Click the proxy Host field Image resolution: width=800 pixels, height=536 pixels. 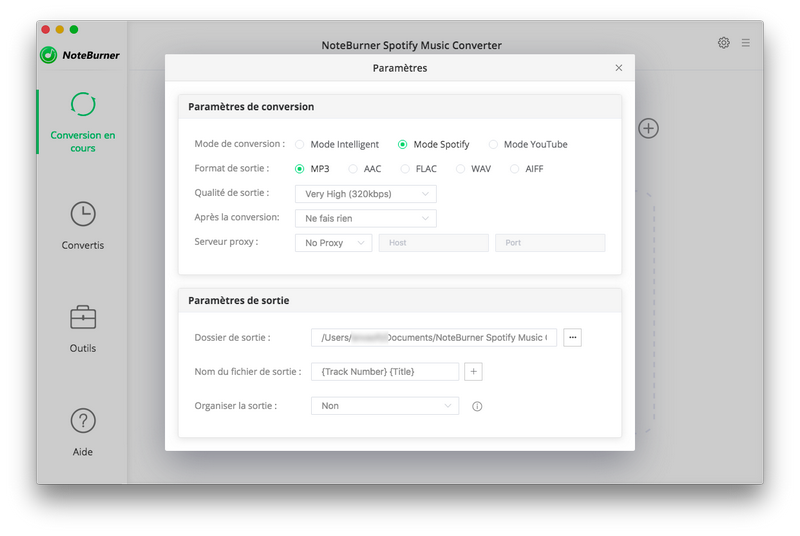click(x=434, y=243)
